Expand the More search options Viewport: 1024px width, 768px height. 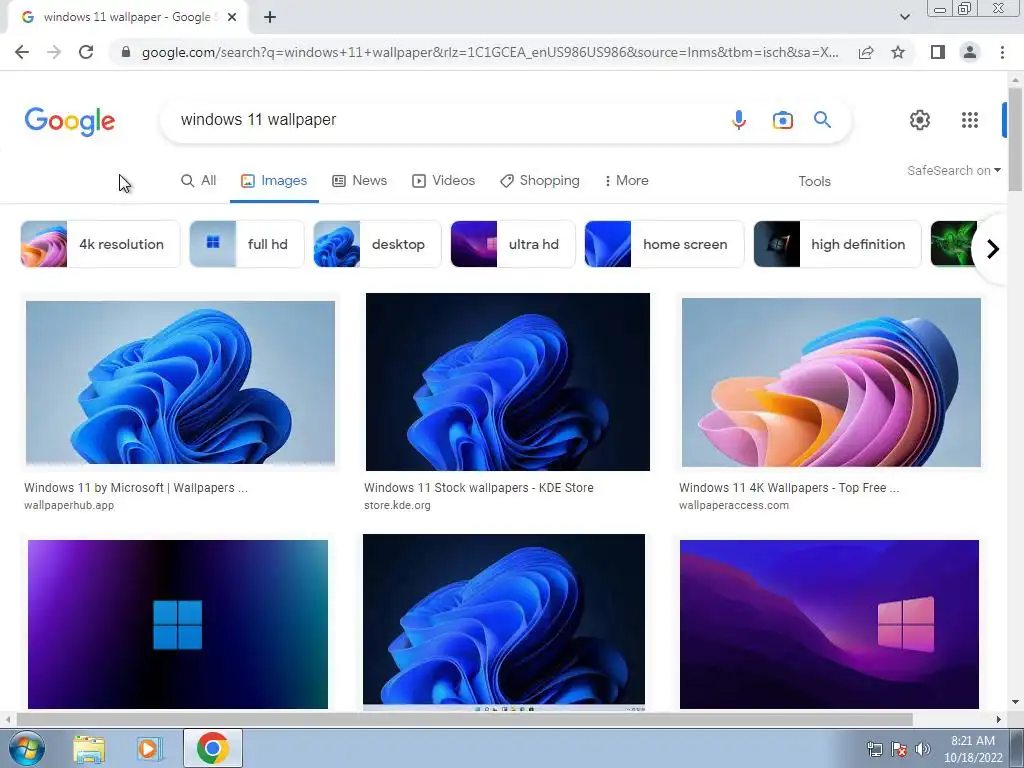pyautogui.click(x=626, y=181)
